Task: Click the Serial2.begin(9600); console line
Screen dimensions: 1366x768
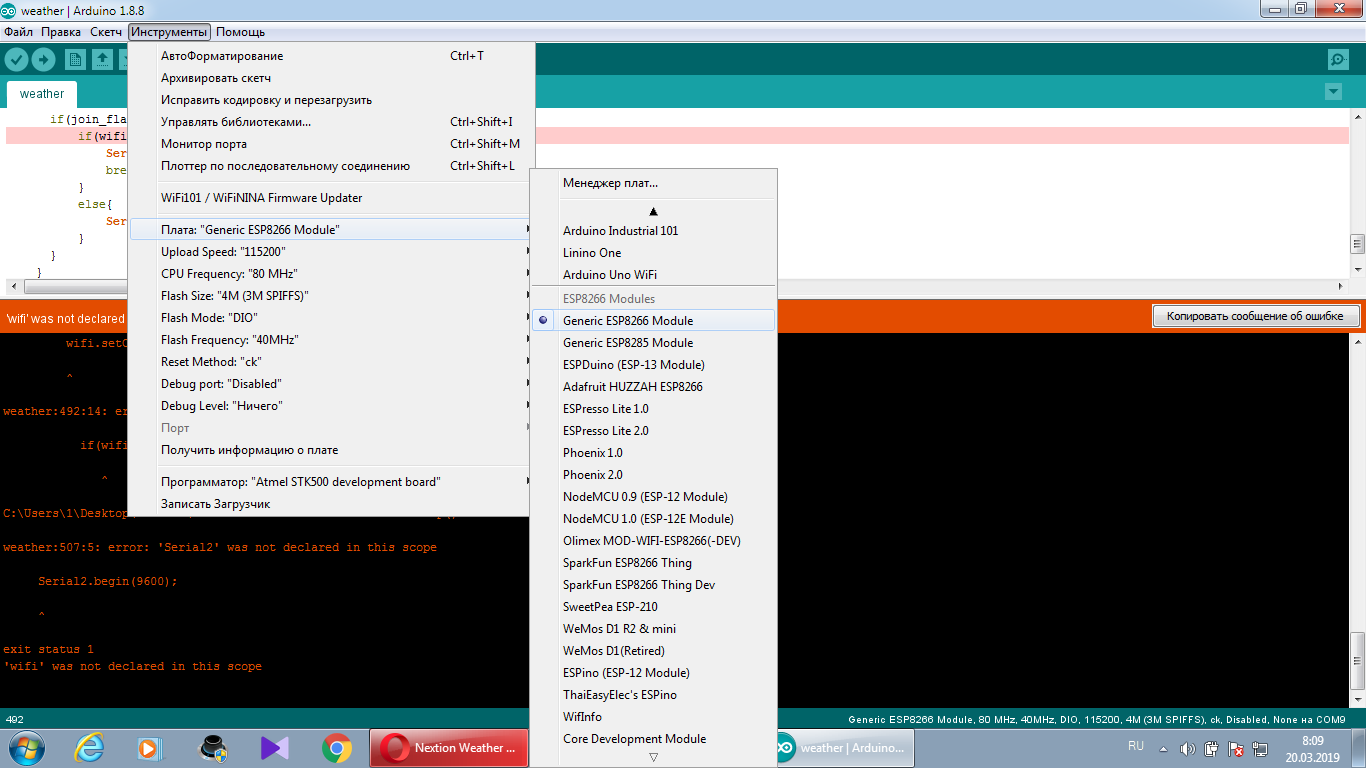Action: pos(108,581)
